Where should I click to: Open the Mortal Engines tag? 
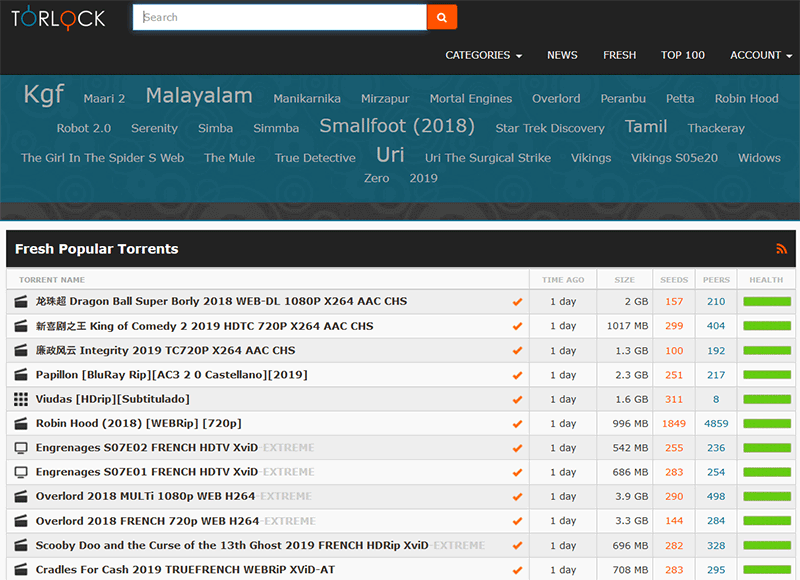[471, 98]
